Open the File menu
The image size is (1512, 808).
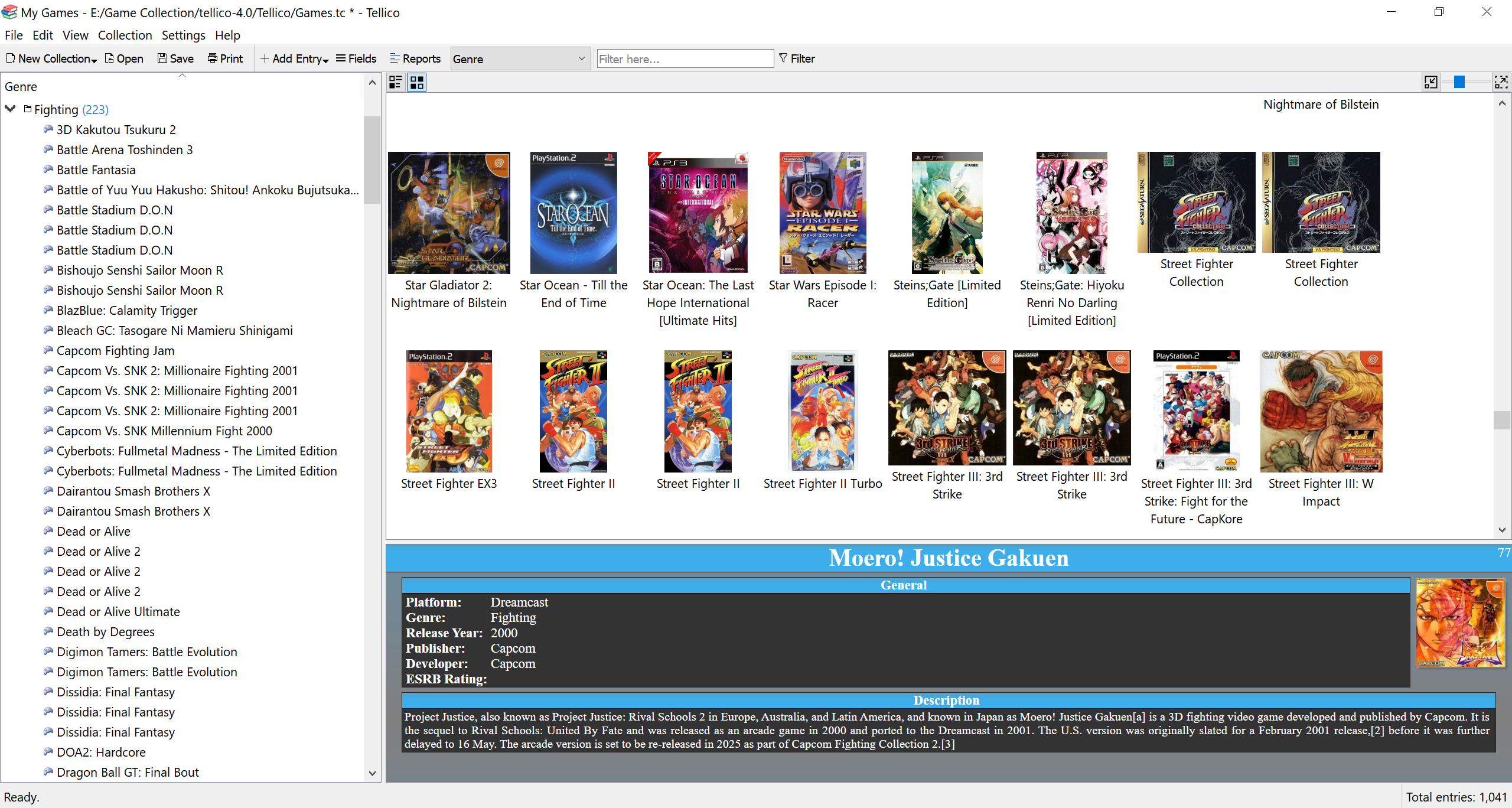pos(14,35)
